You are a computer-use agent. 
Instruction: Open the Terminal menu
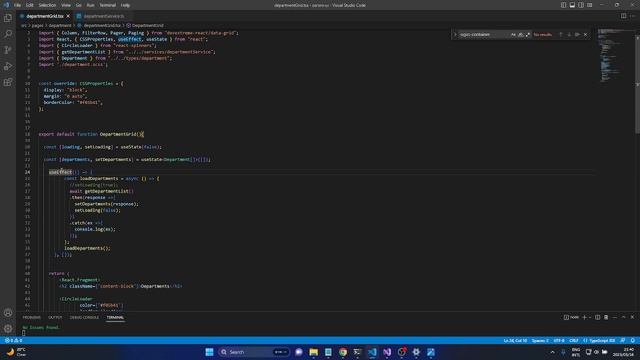[107, 5]
